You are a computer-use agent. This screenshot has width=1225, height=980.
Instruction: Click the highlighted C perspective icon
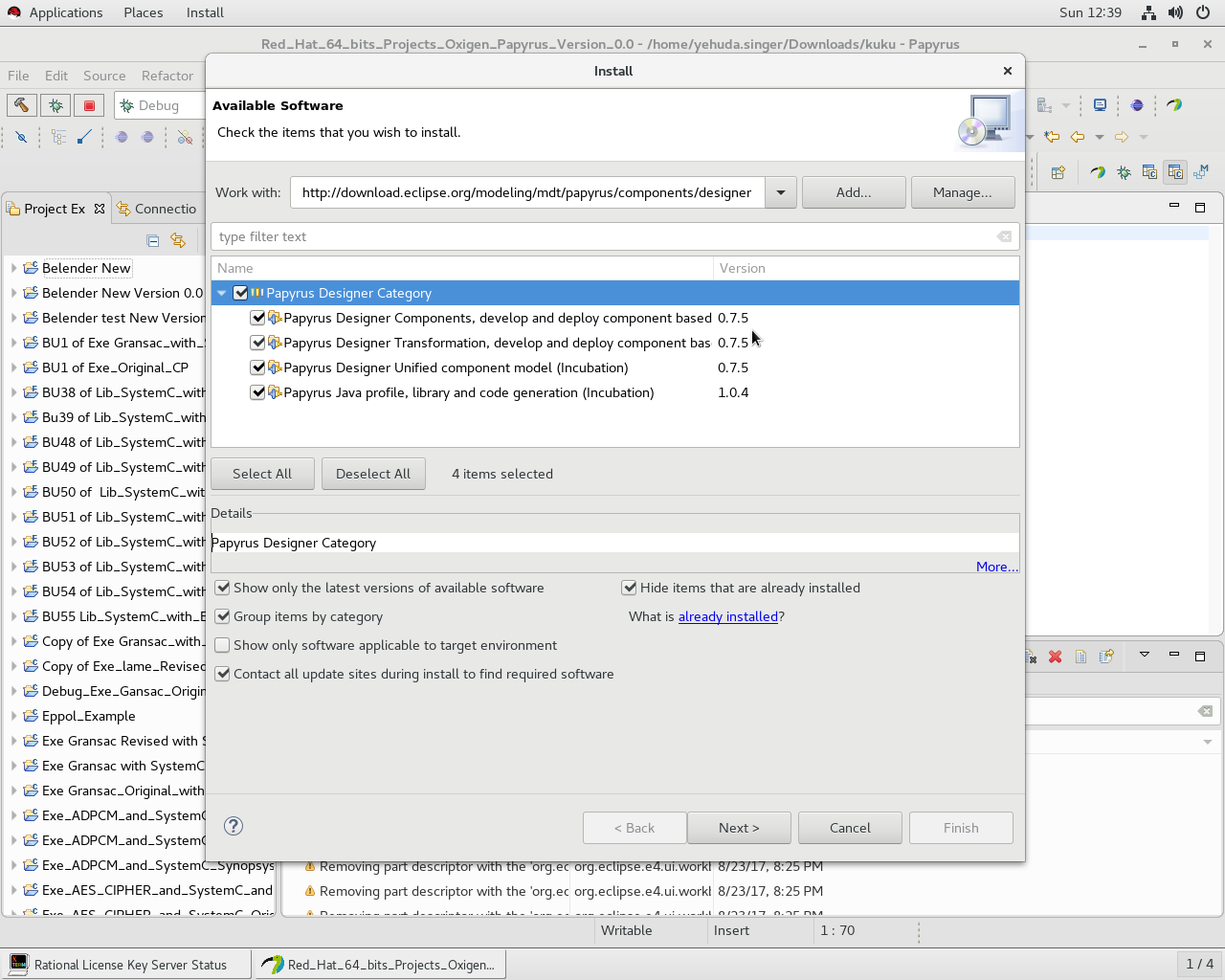click(x=1175, y=172)
